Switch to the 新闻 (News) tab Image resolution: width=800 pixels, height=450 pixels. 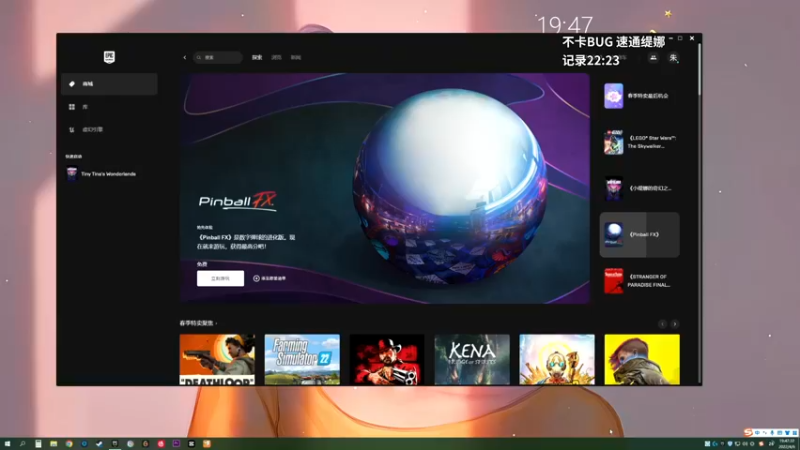pyautogui.click(x=296, y=58)
